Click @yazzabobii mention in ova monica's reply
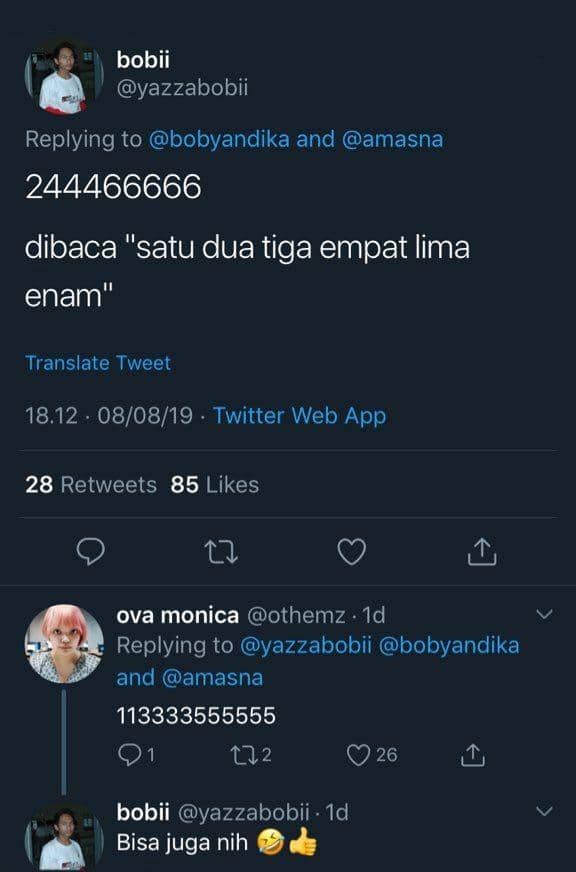Viewport: 576px width, 872px height. pos(306,646)
